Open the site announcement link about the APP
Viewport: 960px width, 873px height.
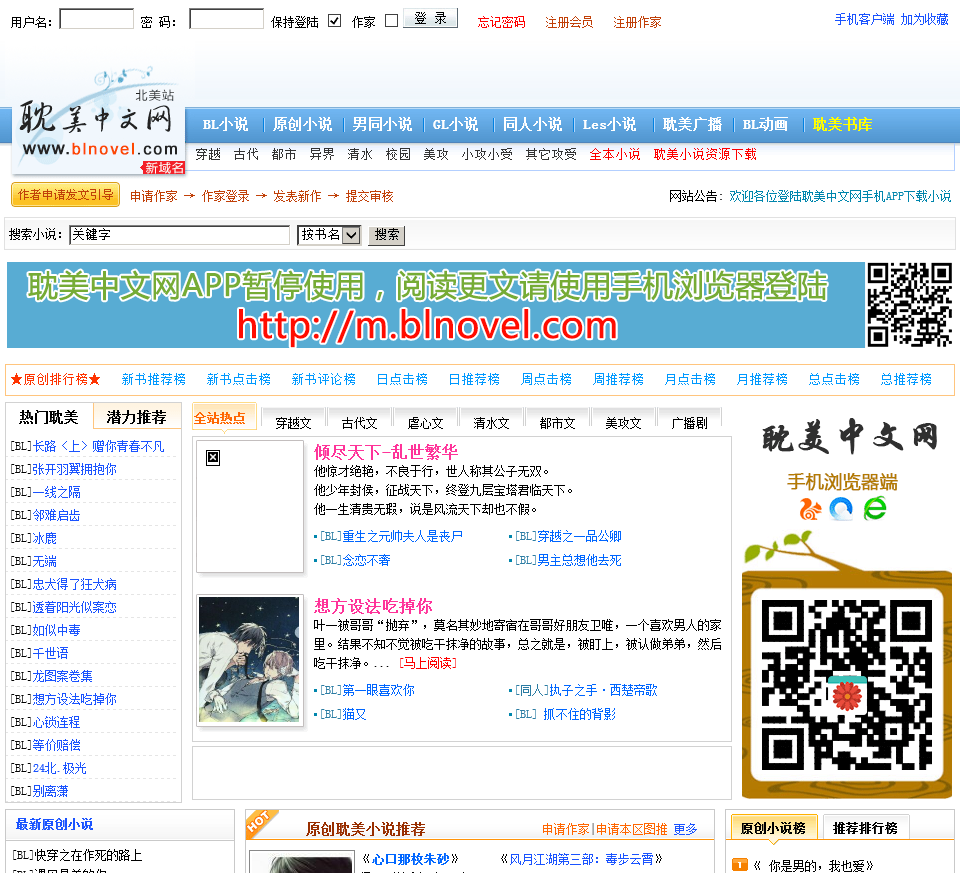click(x=840, y=196)
